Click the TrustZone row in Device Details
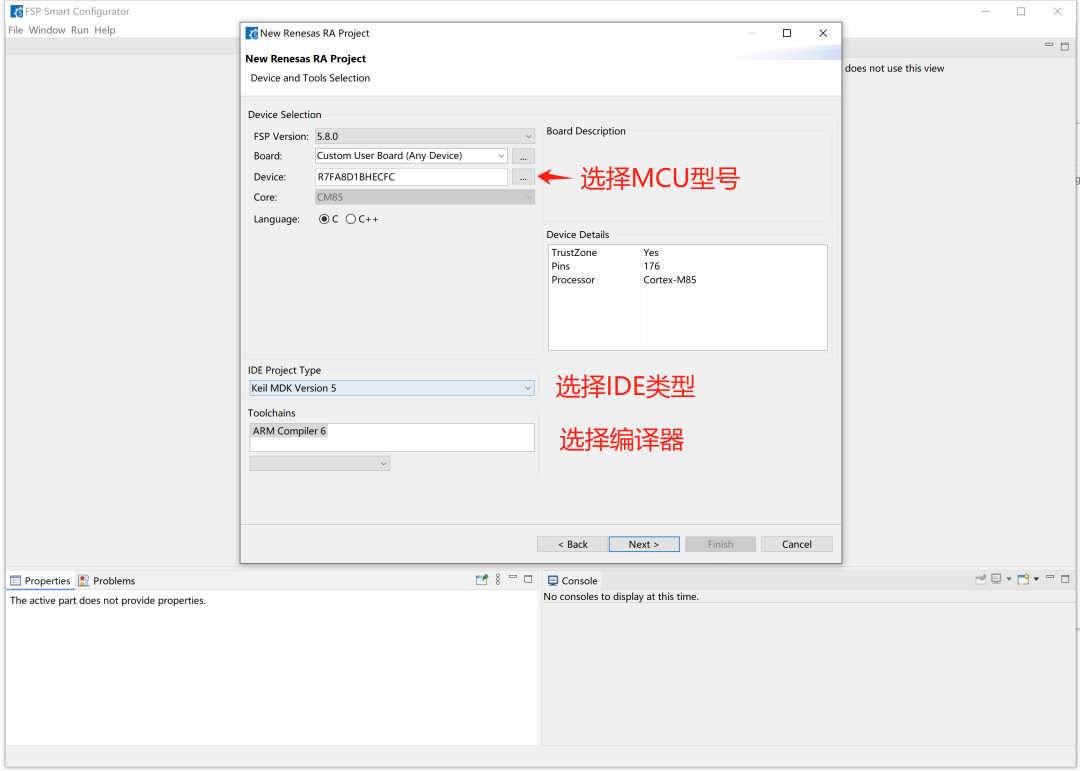Screen dimensions: 1080x771 click(x=687, y=253)
